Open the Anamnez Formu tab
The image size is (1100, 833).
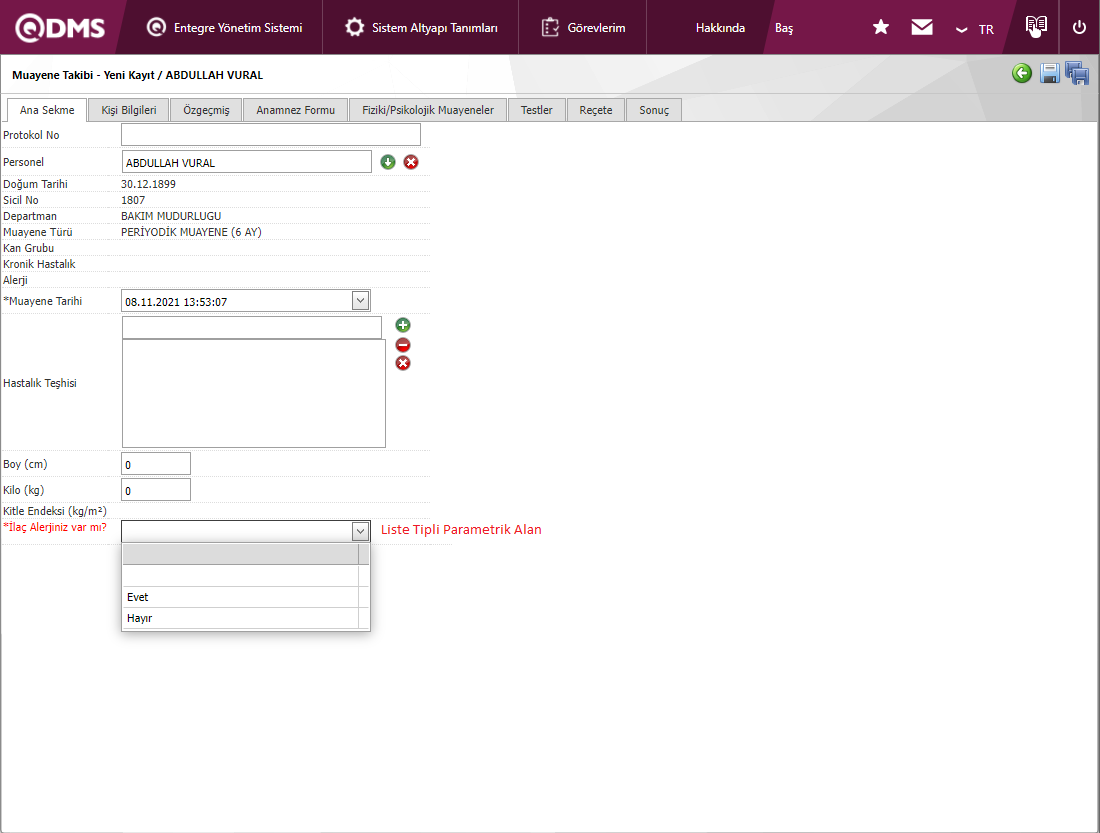tap(295, 110)
